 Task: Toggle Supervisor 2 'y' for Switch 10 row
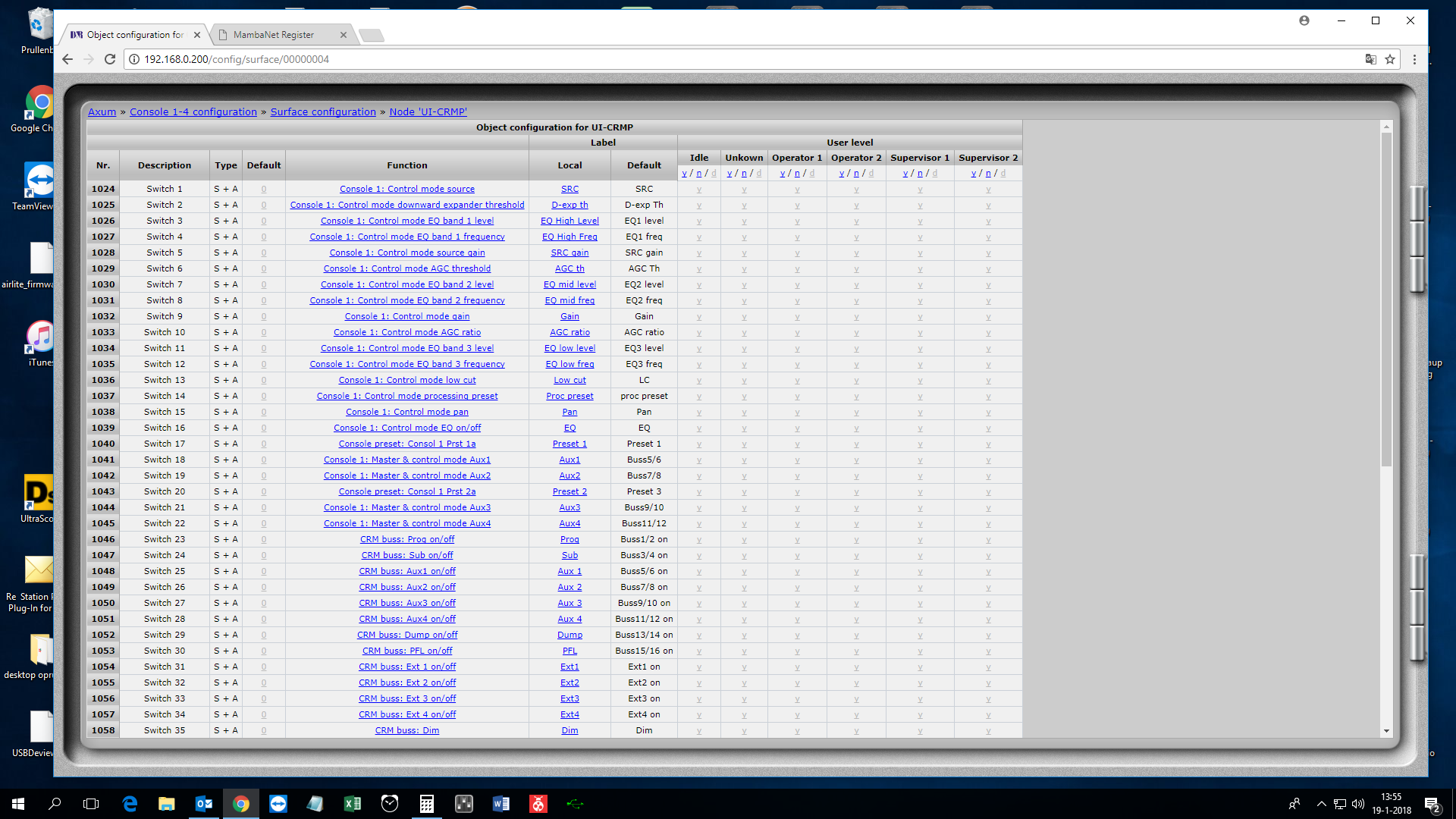[x=988, y=333]
